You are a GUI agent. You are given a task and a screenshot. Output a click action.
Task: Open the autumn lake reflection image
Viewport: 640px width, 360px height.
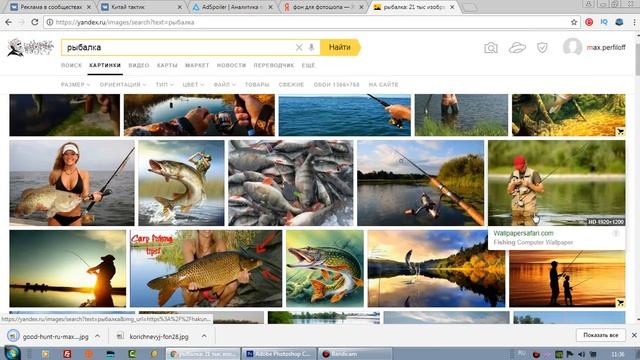coord(436,269)
